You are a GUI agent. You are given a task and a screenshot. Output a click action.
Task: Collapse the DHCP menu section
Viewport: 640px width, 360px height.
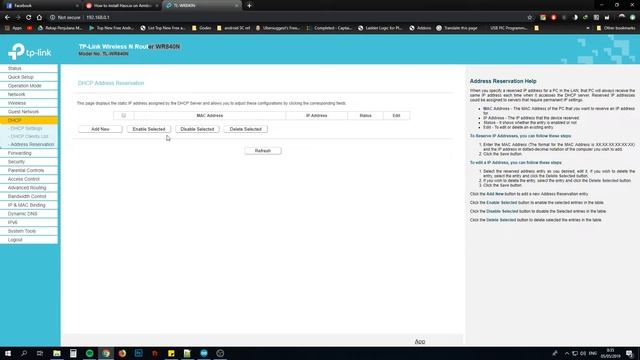coord(29,120)
